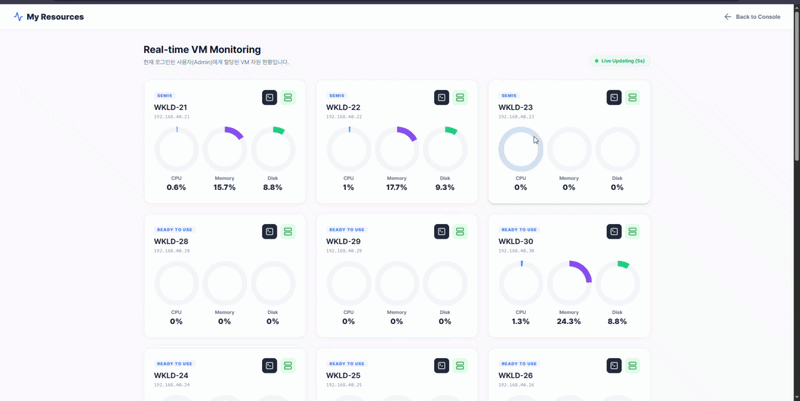This screenshot has height=401, width=800.
Task: Click the SEMIS tag on WKLD-22
Action: 337,95
